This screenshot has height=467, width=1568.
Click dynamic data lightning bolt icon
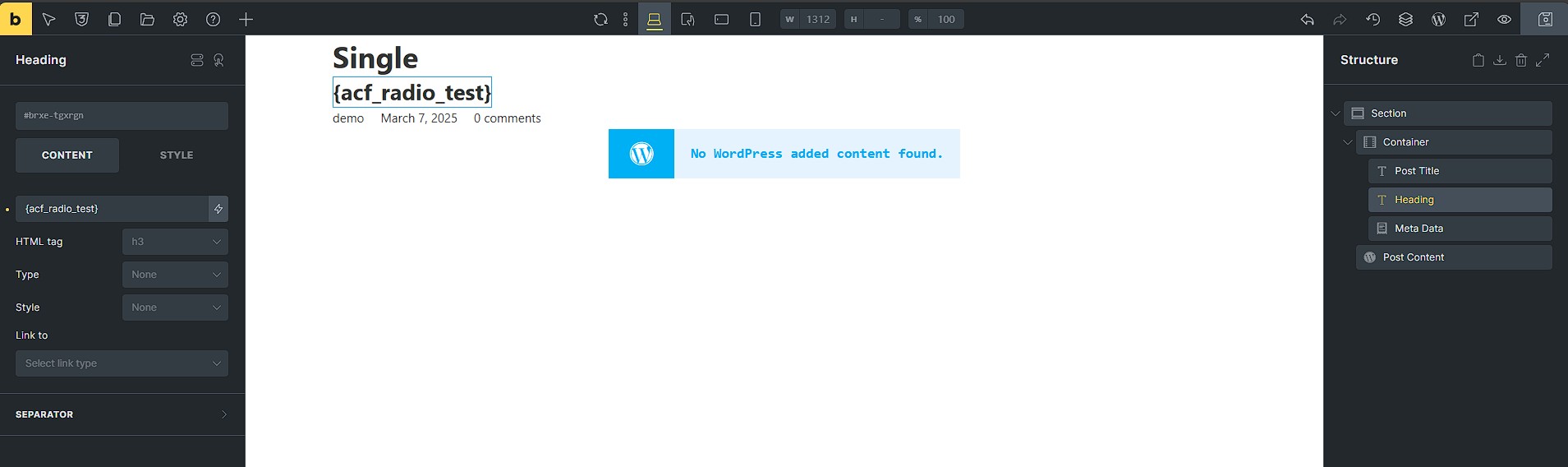point(218,209)
